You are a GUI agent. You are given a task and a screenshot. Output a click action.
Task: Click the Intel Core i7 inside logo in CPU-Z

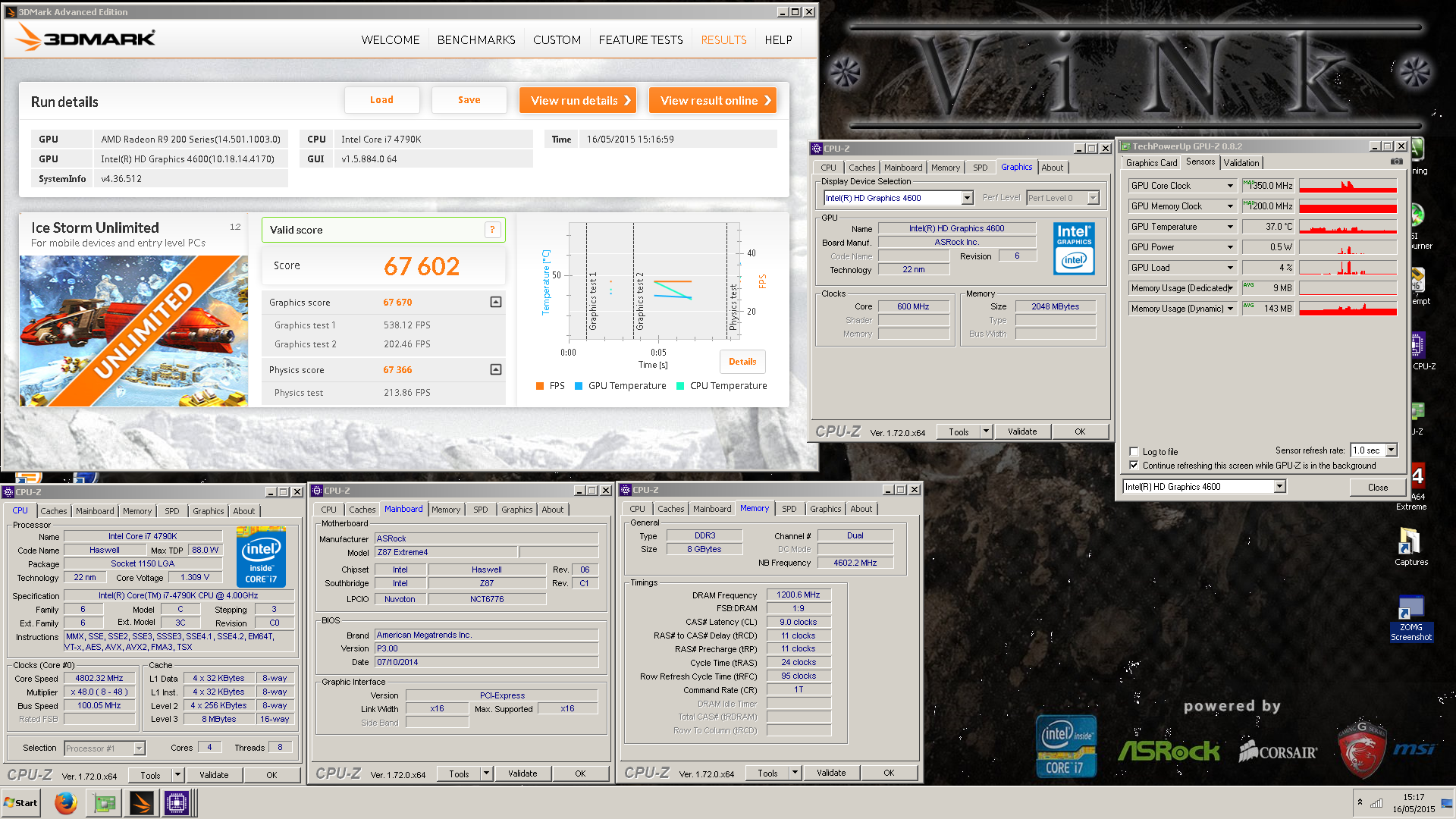coord(261,559)
